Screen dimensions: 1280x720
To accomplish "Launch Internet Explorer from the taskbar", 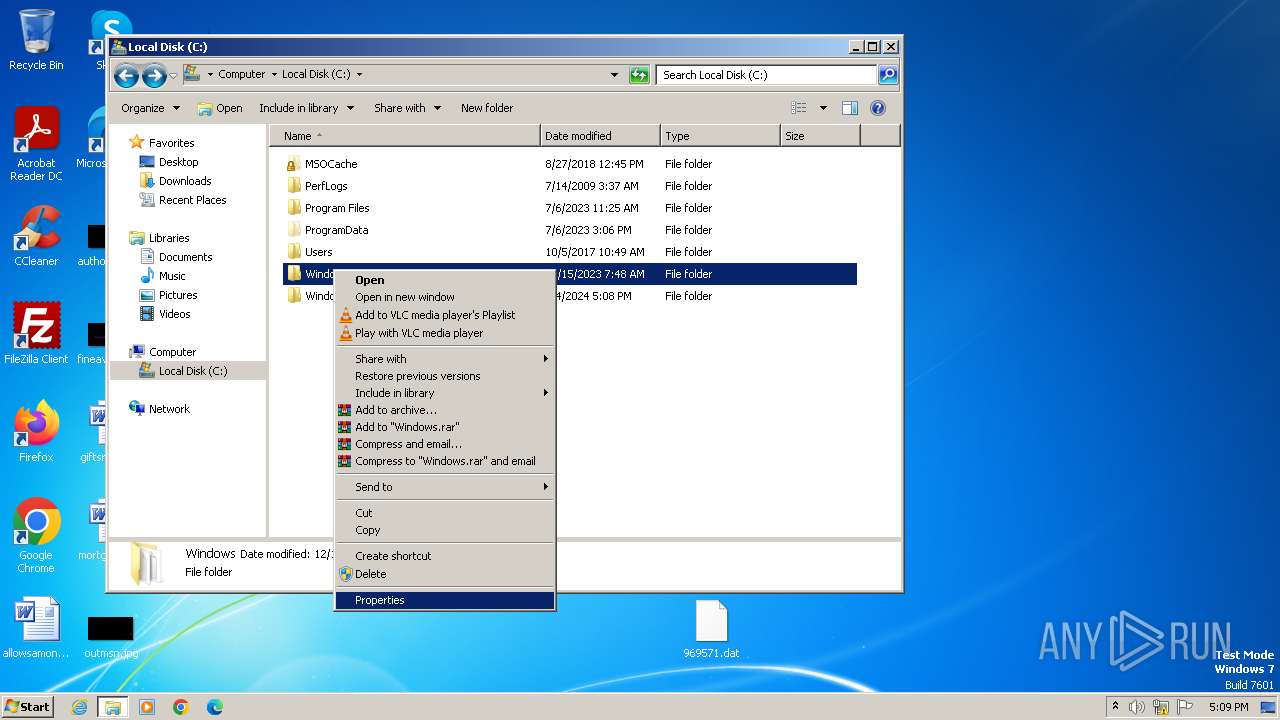I will (79, 707).
